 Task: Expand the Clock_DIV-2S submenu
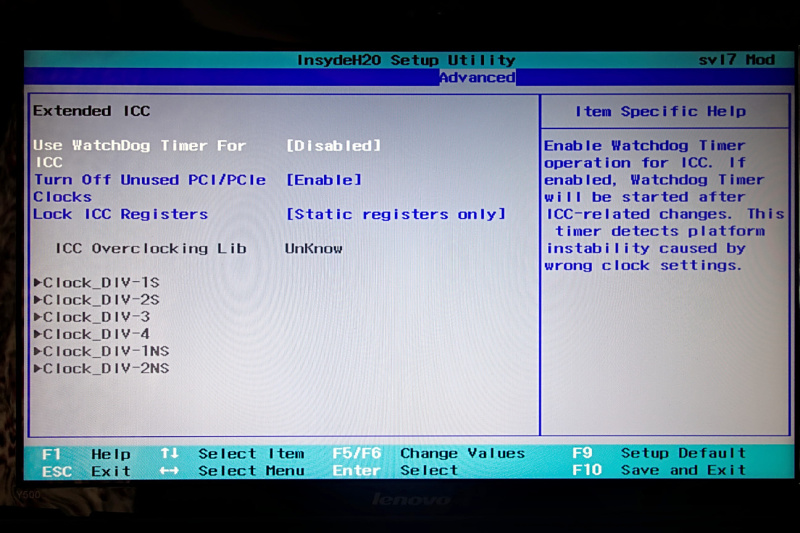click(x=96, y=300)
